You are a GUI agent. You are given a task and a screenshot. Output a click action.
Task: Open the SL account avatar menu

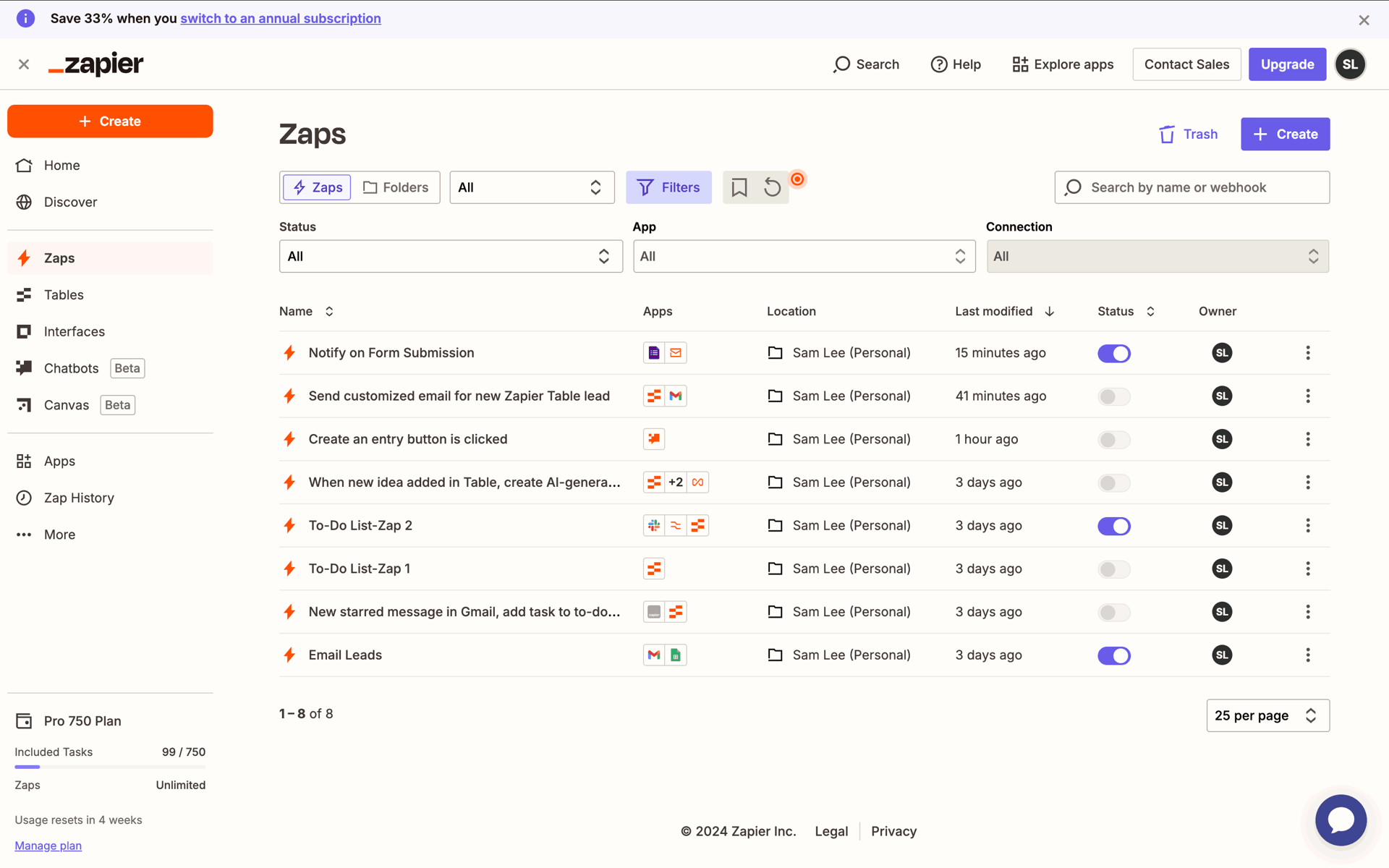[x=1350, y=64]
